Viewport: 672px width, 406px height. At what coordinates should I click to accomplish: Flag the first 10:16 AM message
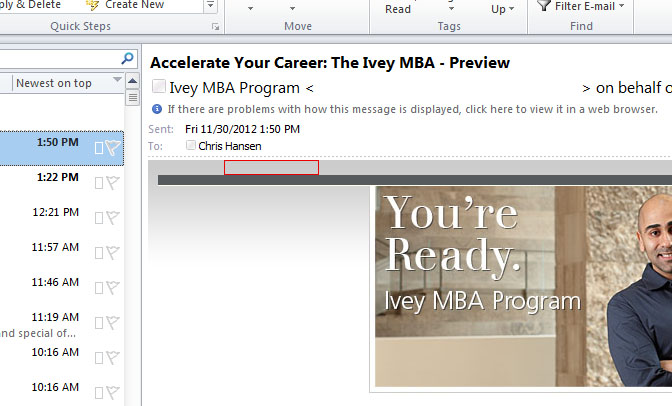[113, 358]
